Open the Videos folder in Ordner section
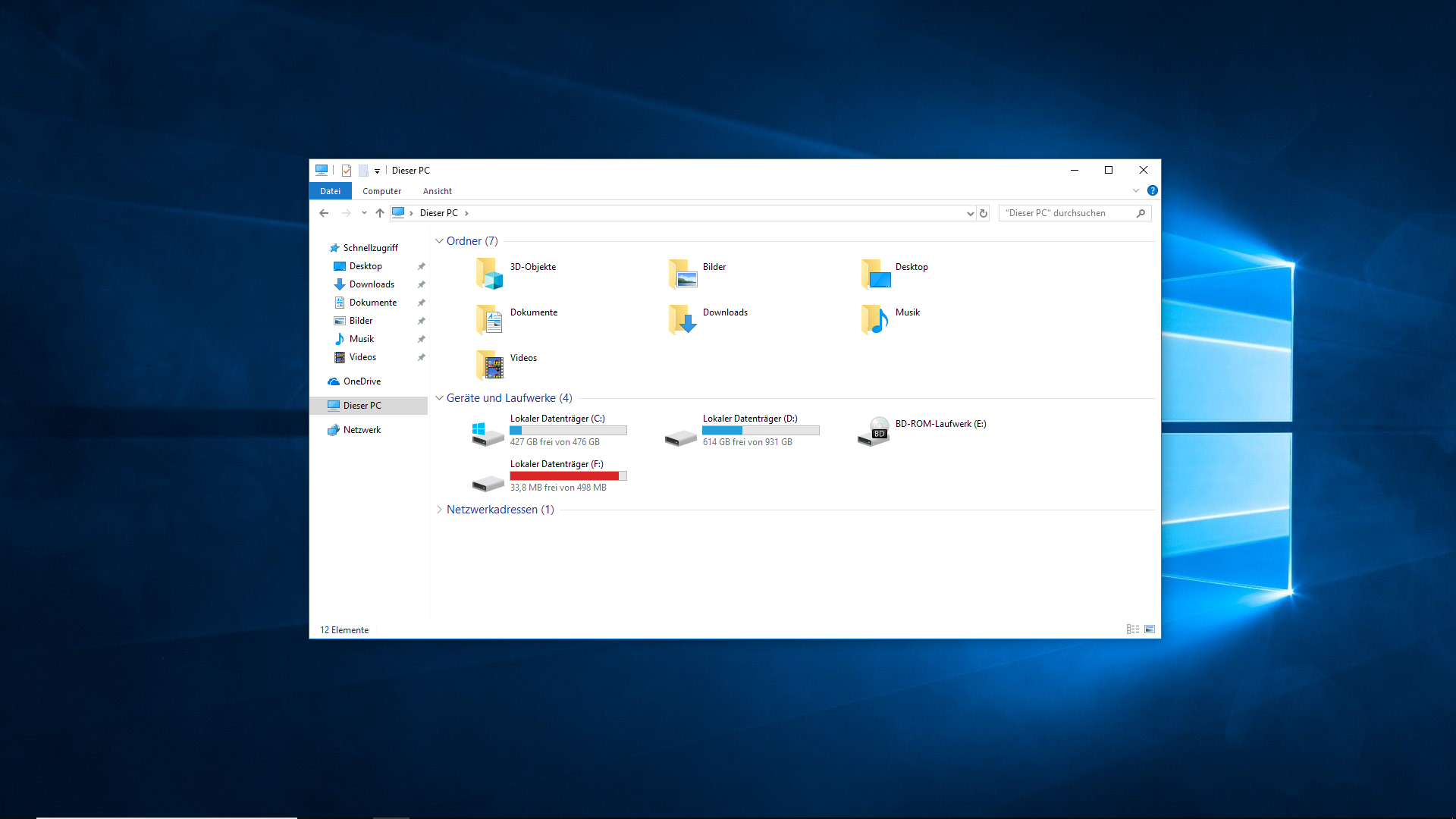The width and height of the screenshot is (1456, 819). tap(490, 365)
